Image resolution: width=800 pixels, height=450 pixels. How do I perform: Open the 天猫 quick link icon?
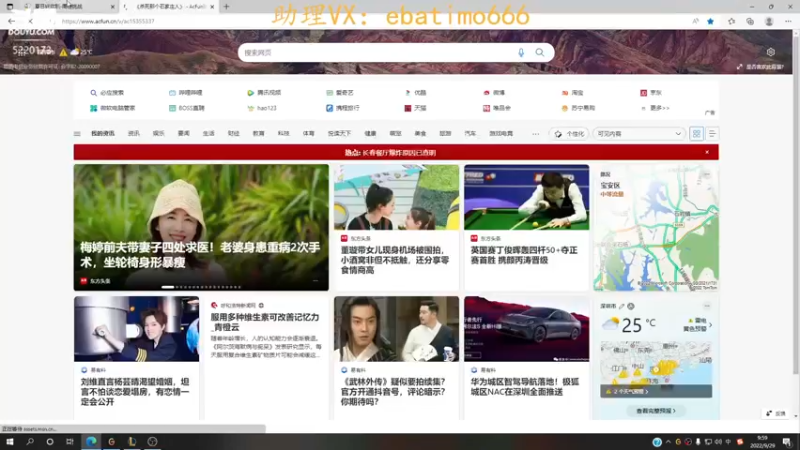(408, 108)
